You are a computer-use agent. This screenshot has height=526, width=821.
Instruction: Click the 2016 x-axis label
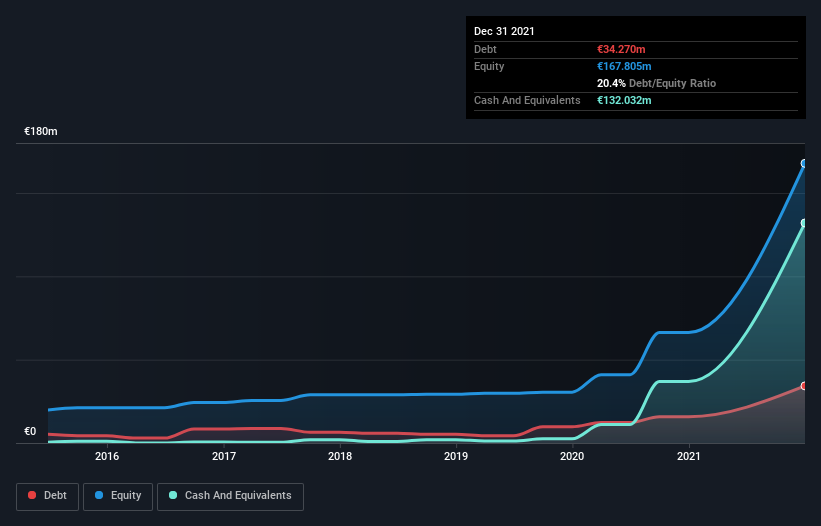coord(107,456)
